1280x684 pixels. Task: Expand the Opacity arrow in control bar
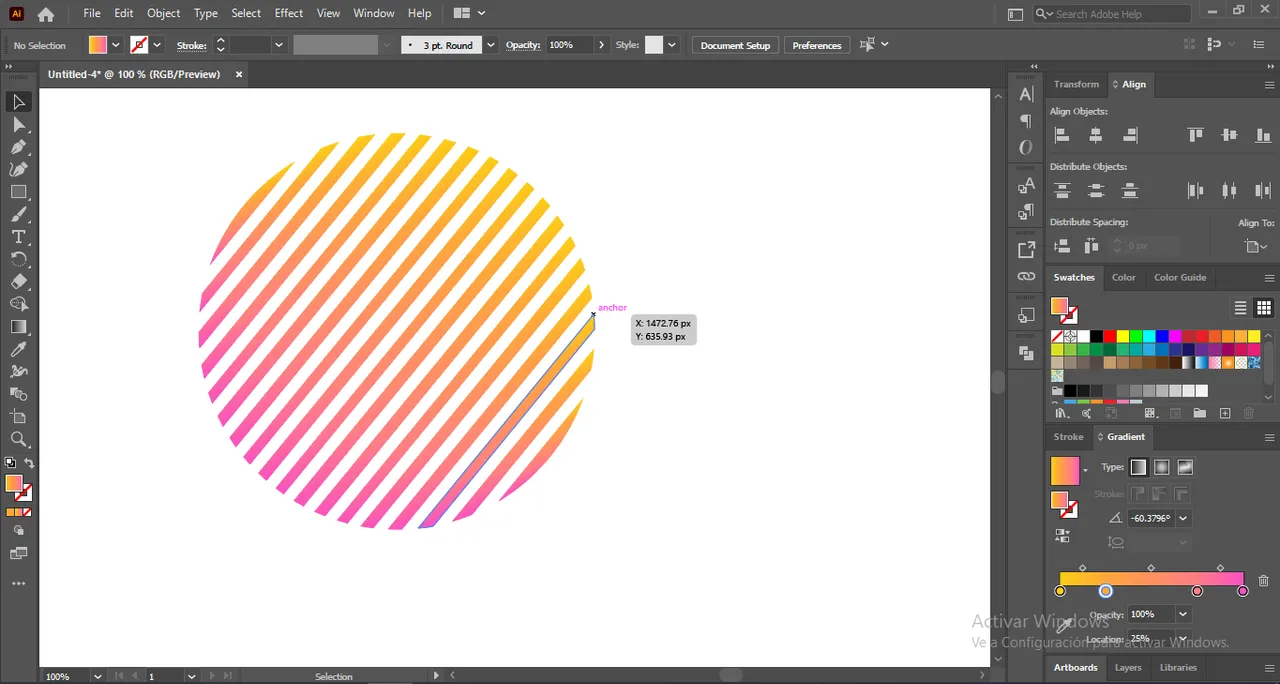(x=601, y=45)
